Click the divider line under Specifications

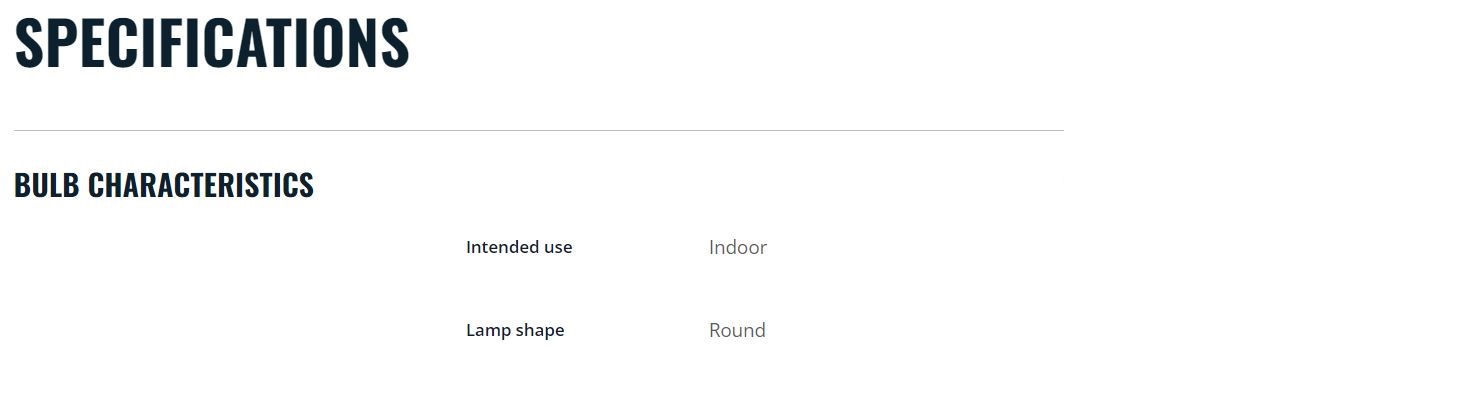click(539, 130)
